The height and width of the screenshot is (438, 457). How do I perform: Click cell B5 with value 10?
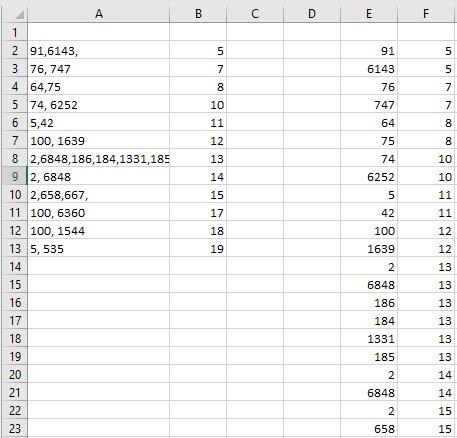pyautogui.click(x=198, y=105)
